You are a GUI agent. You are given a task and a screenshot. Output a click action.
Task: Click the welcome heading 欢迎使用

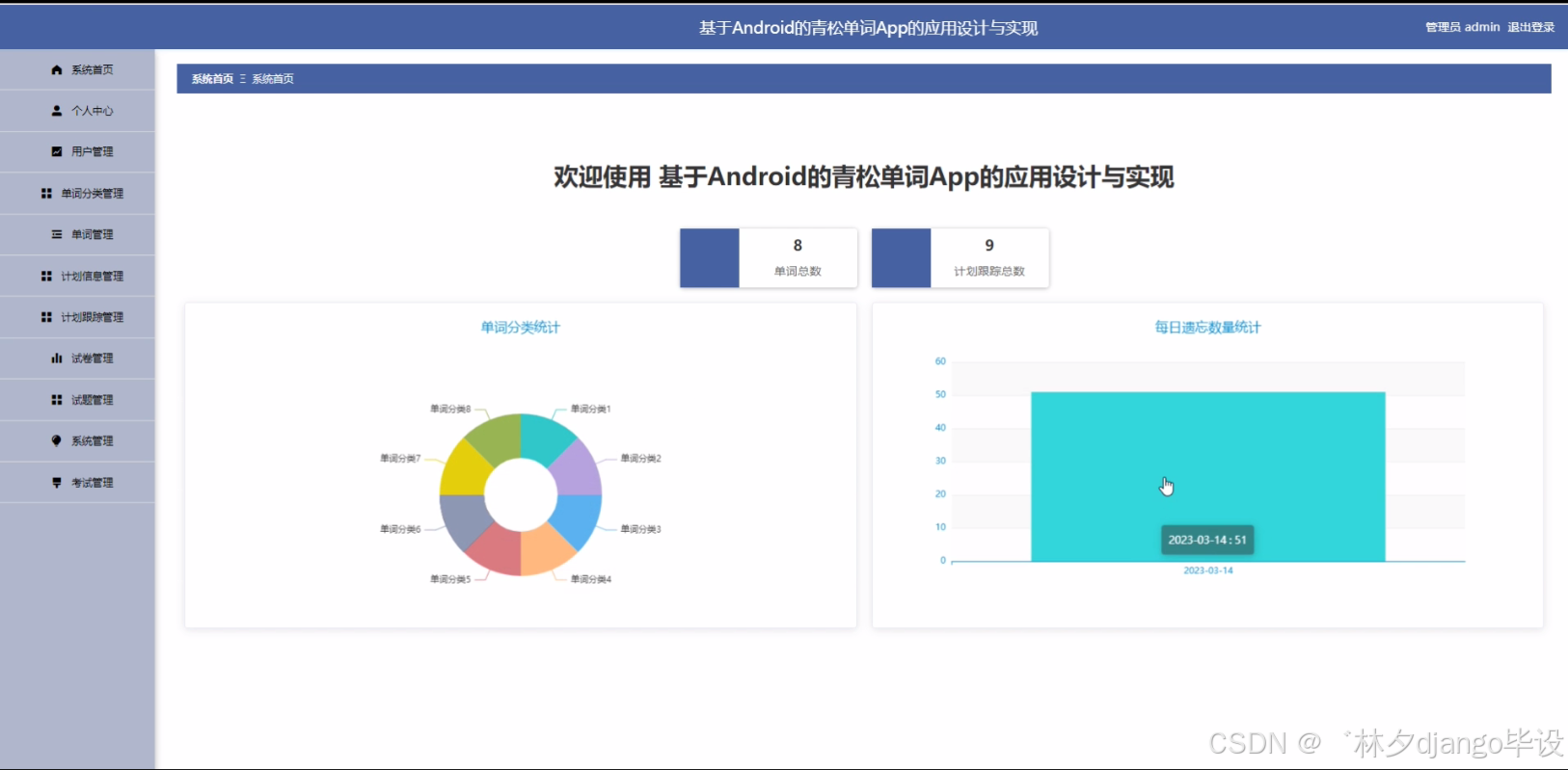[x=864, y=177]
